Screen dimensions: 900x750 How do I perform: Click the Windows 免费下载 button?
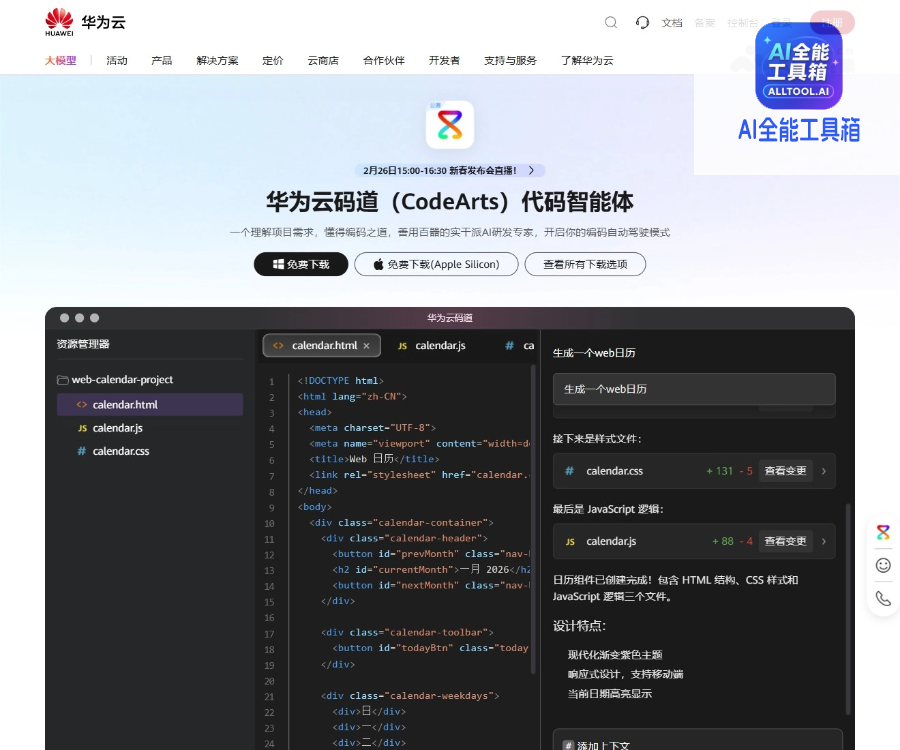[301, 264]
